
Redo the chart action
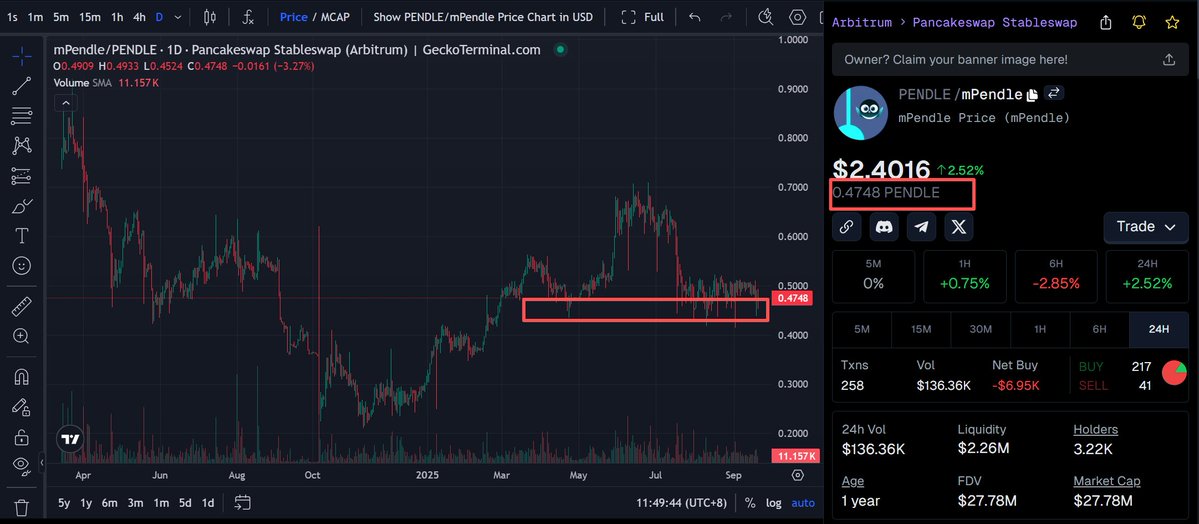[x=726, y=17]
